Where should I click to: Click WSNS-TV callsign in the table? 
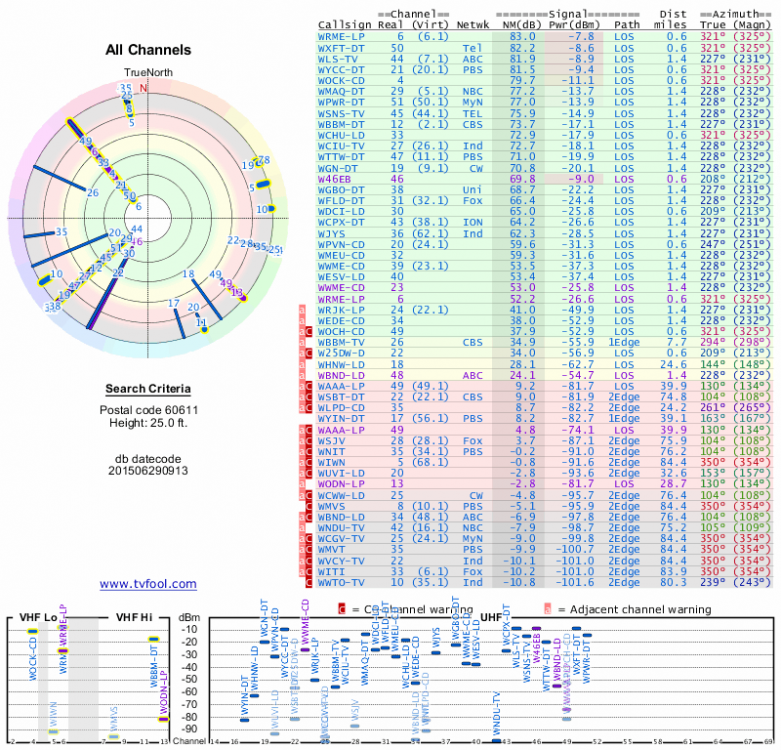[x=341, y=114]
